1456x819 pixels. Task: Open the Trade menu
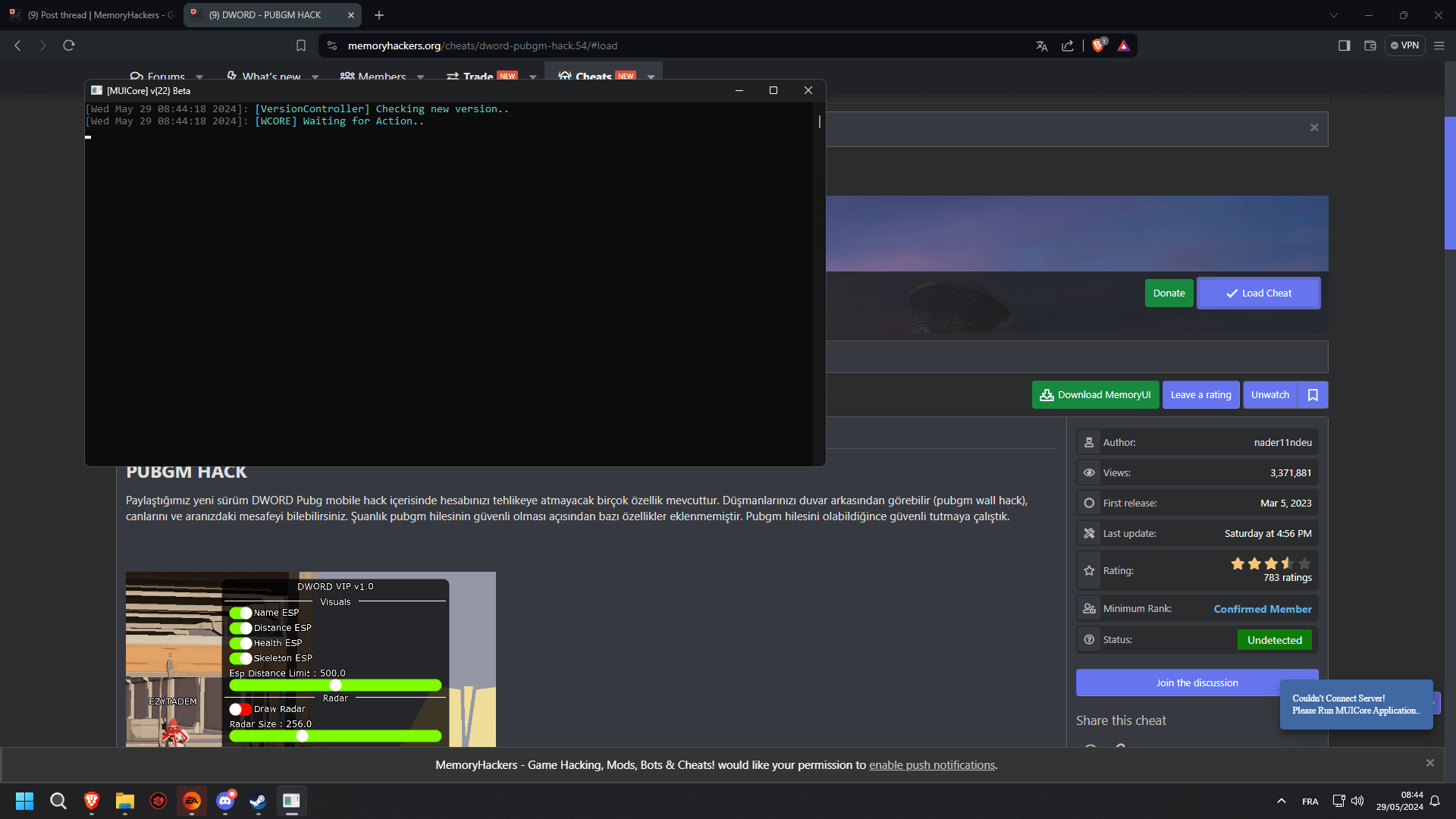click(482, 77)
